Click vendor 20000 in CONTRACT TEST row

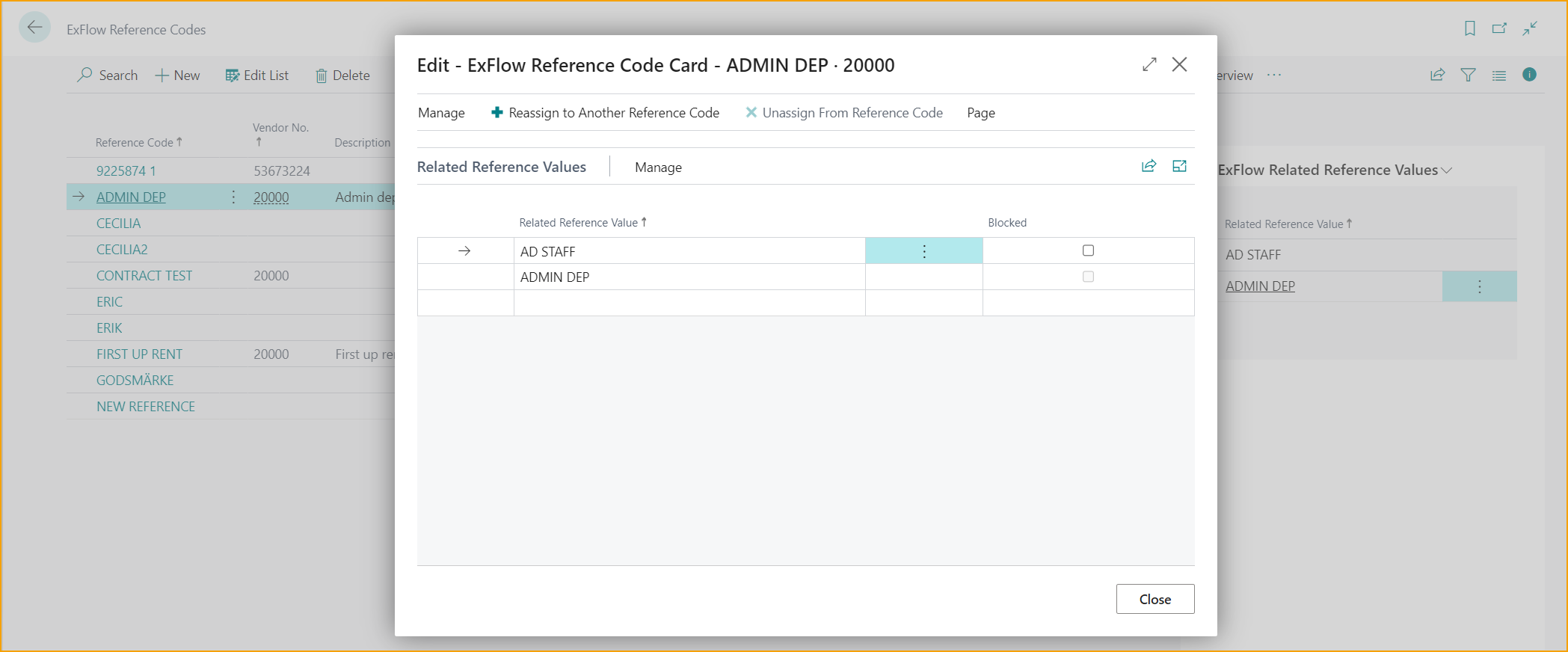(271, 276)
